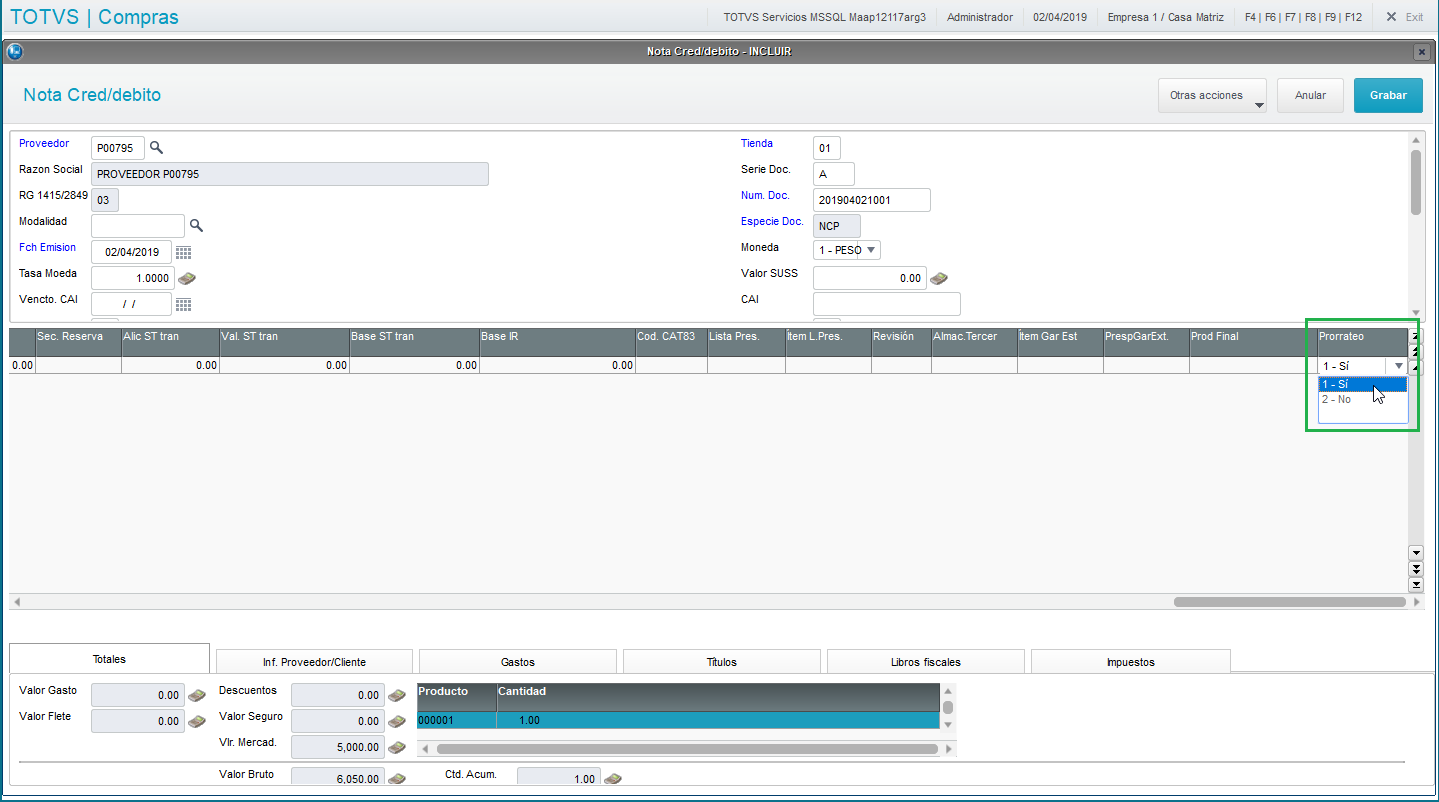Open calculator icon beside Valor Flete
This screenshot has height=802, width=1439.
click(x=197, y=721)
